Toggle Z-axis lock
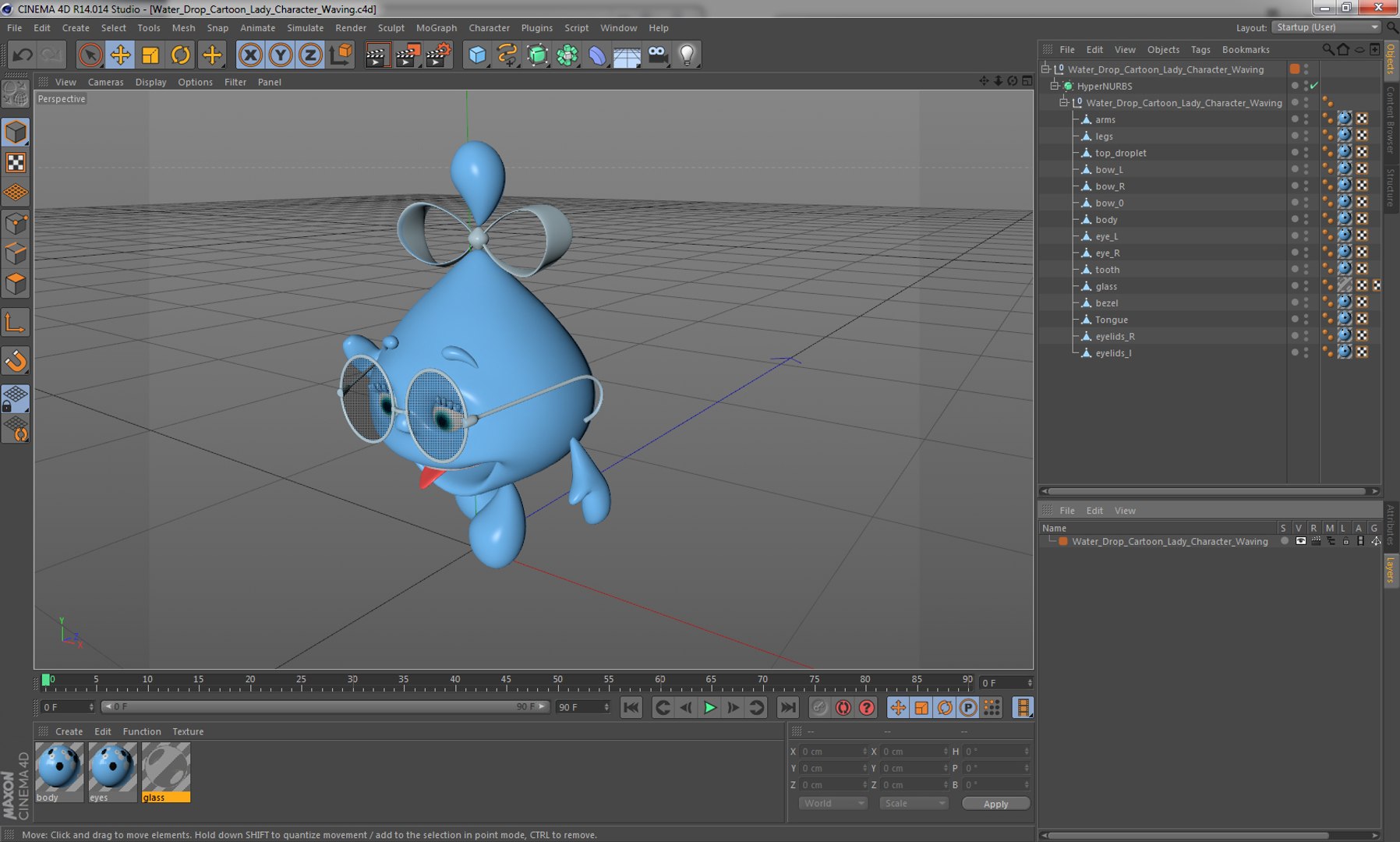The height and width of the screenshot is (842, 1400). coord(310,55)
